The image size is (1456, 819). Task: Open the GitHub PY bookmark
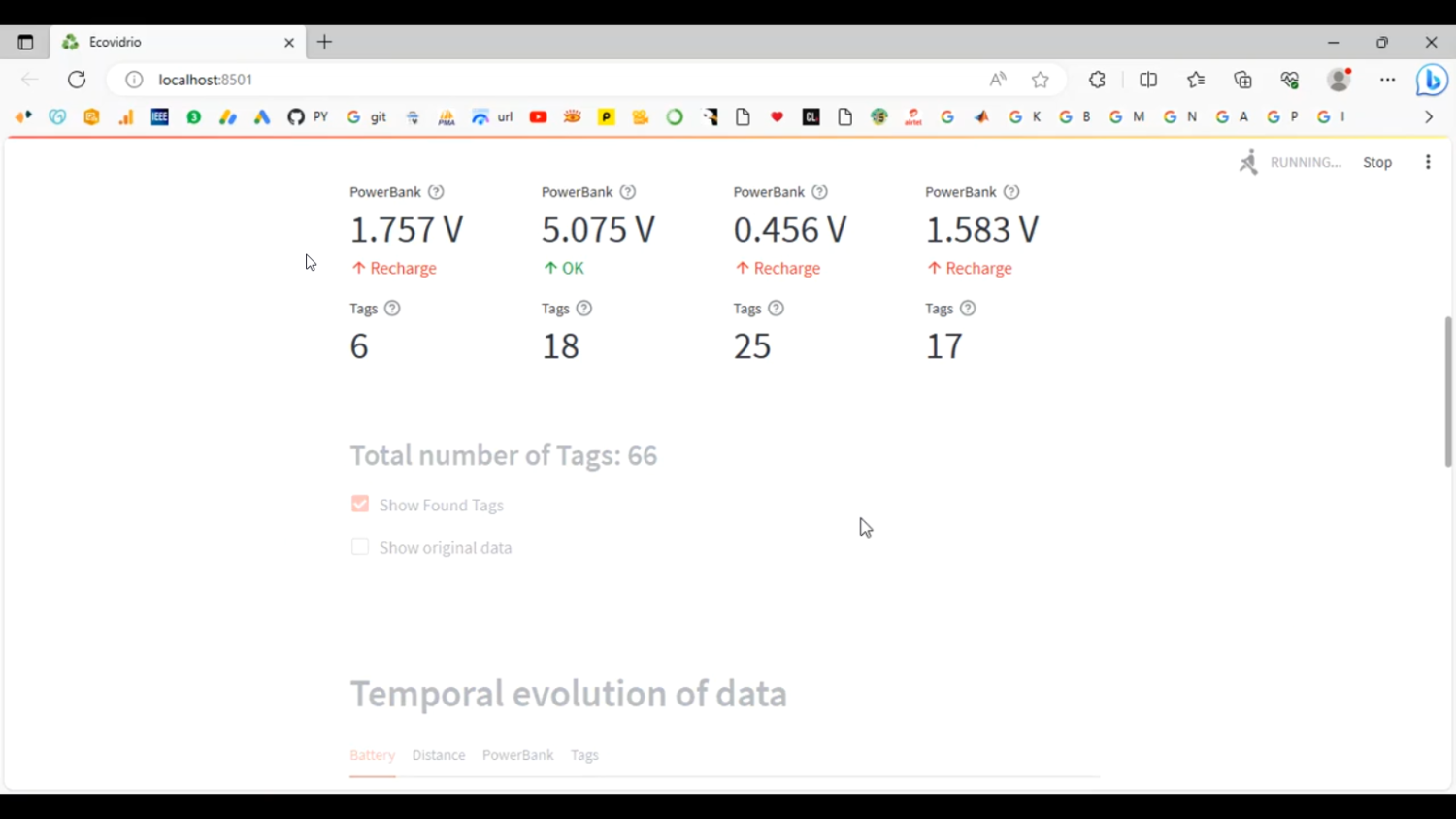click(308, 117)
